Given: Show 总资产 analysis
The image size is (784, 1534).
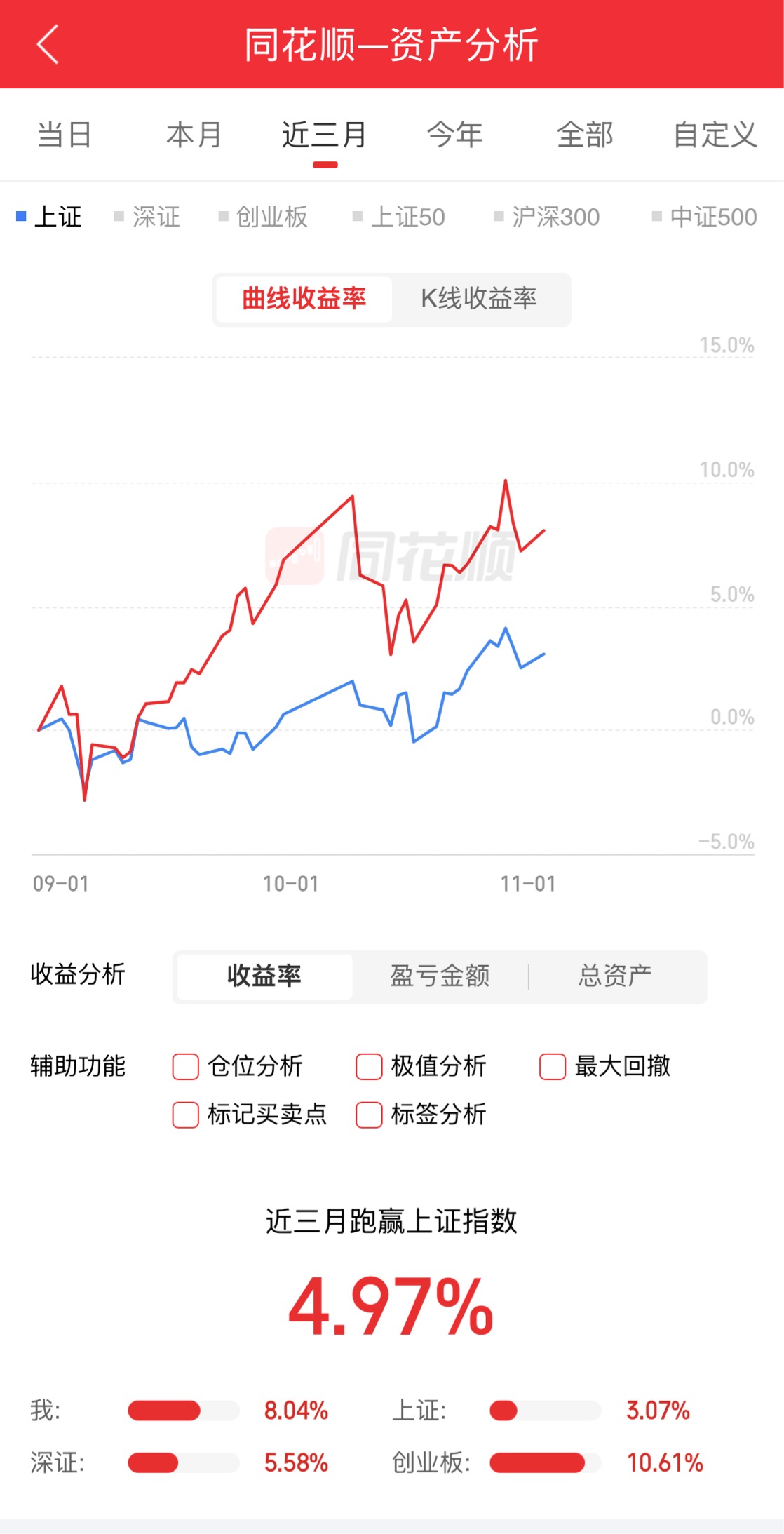Looking at the screenshot, I should [615, 976].
